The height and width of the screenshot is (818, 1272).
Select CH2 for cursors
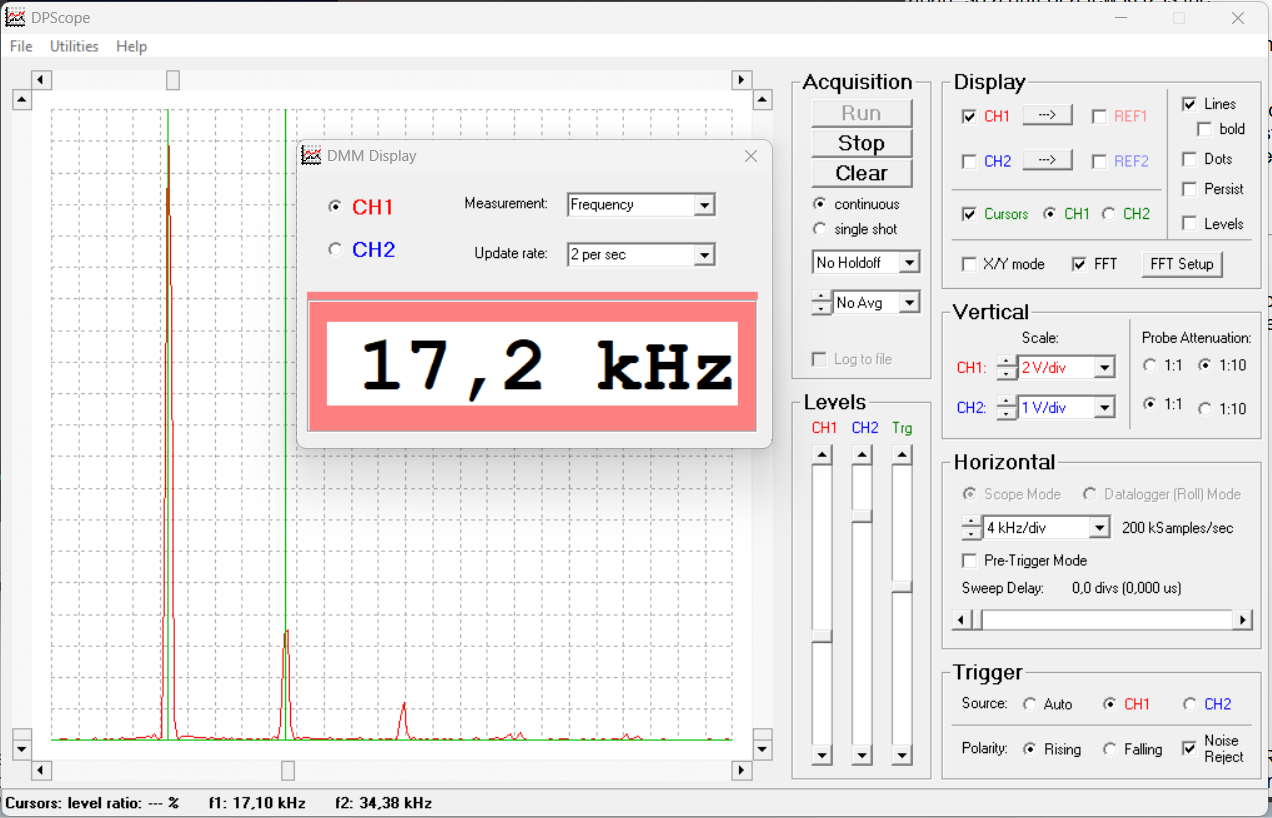point(1109,214)
